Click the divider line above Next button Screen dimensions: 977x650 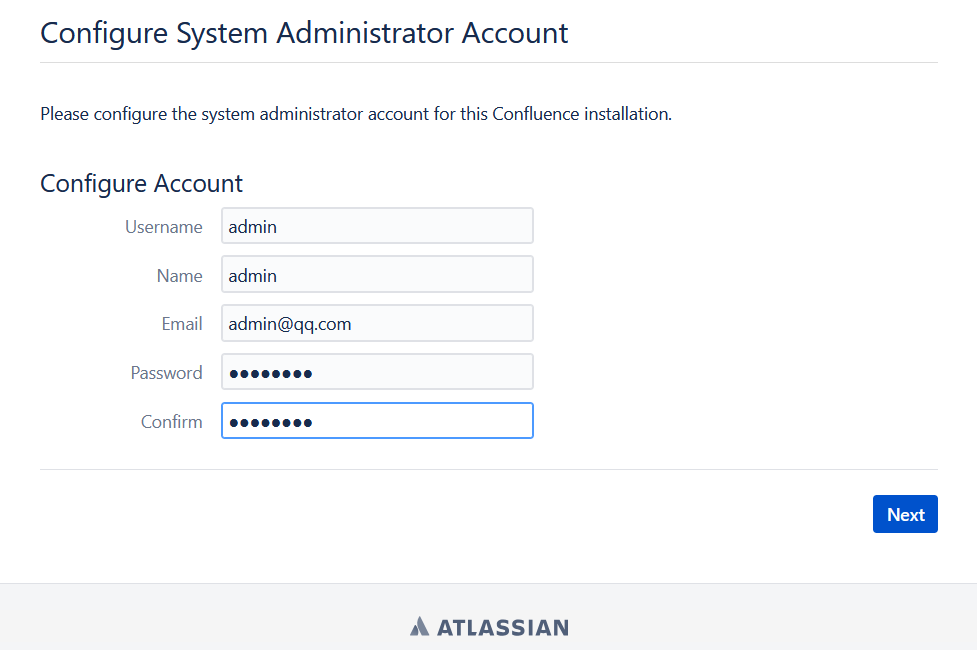(x=488, y=469)
